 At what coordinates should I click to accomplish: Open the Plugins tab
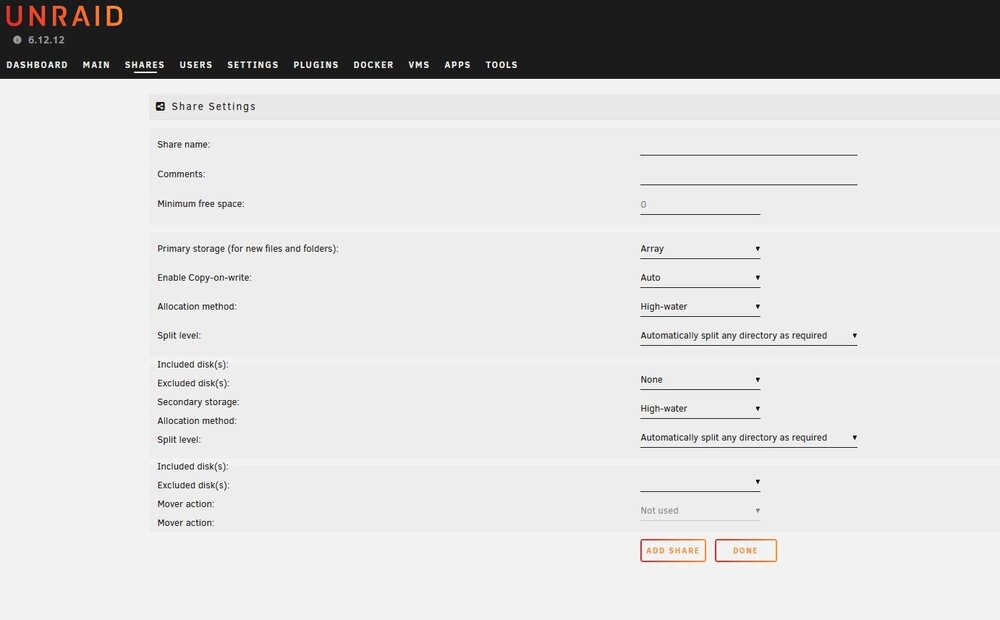316,64
